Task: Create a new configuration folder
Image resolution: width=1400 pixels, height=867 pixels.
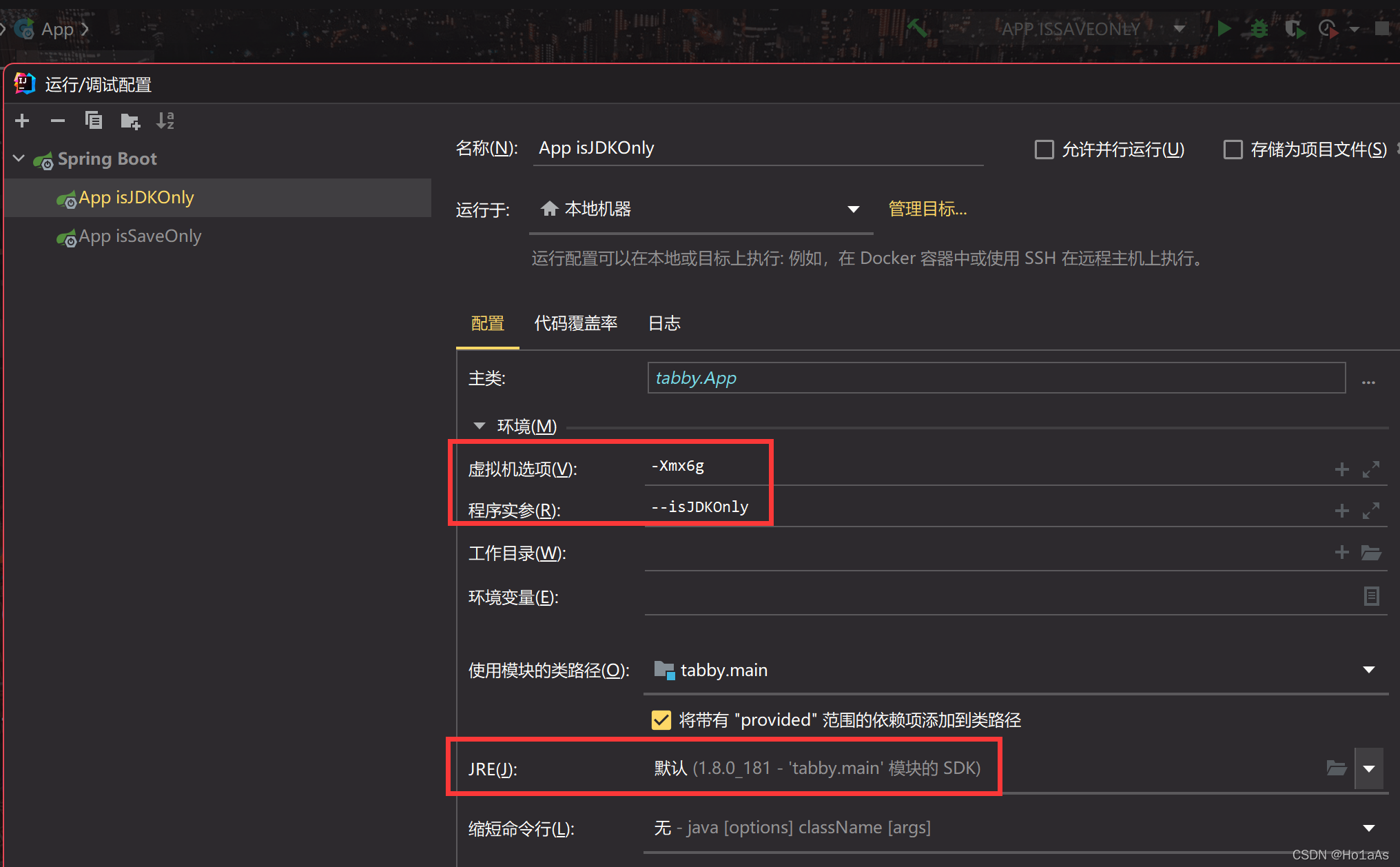Action: click(x=130, y=121)
